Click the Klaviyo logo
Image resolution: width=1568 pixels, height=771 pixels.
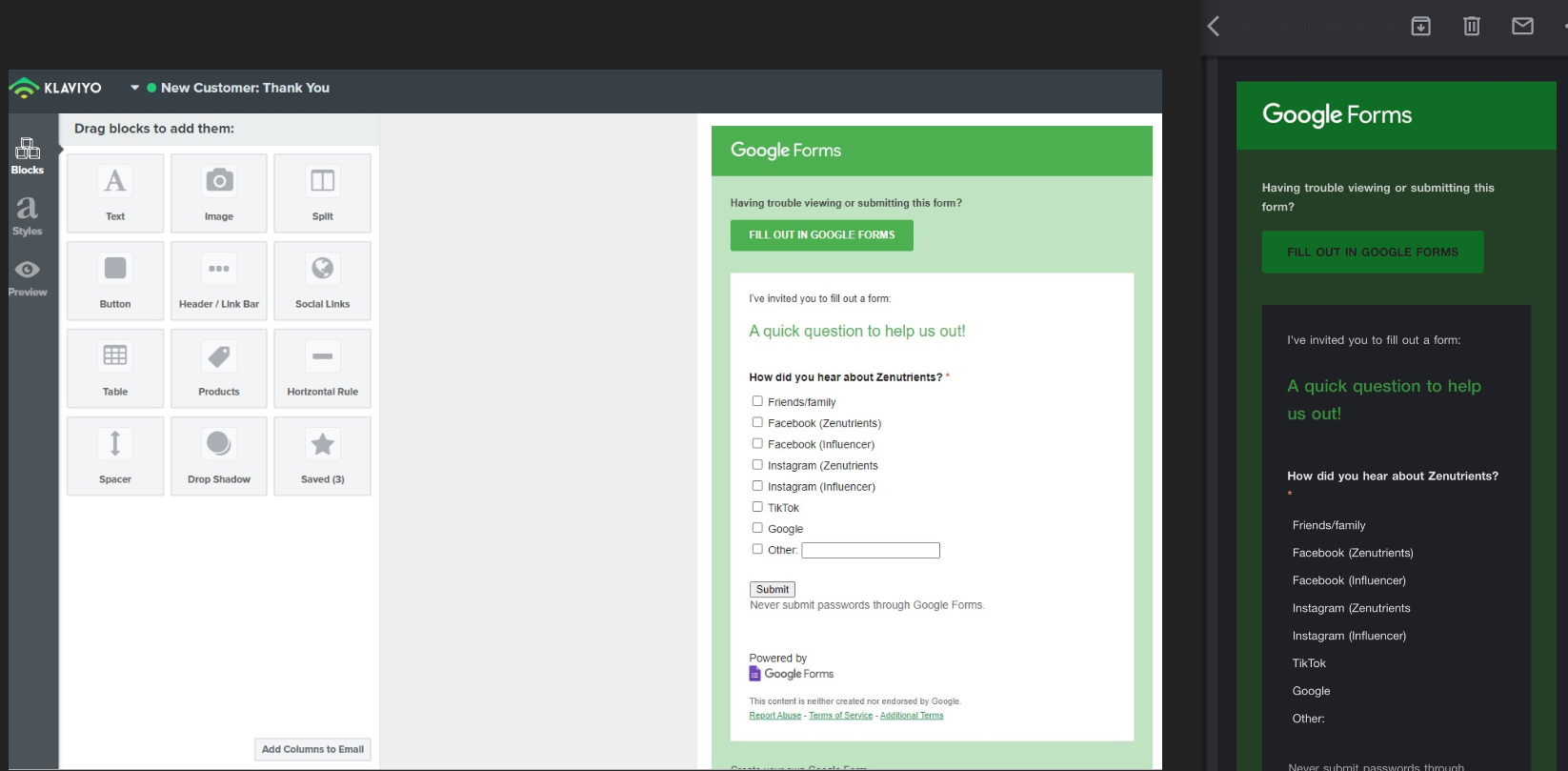point(55,88)
